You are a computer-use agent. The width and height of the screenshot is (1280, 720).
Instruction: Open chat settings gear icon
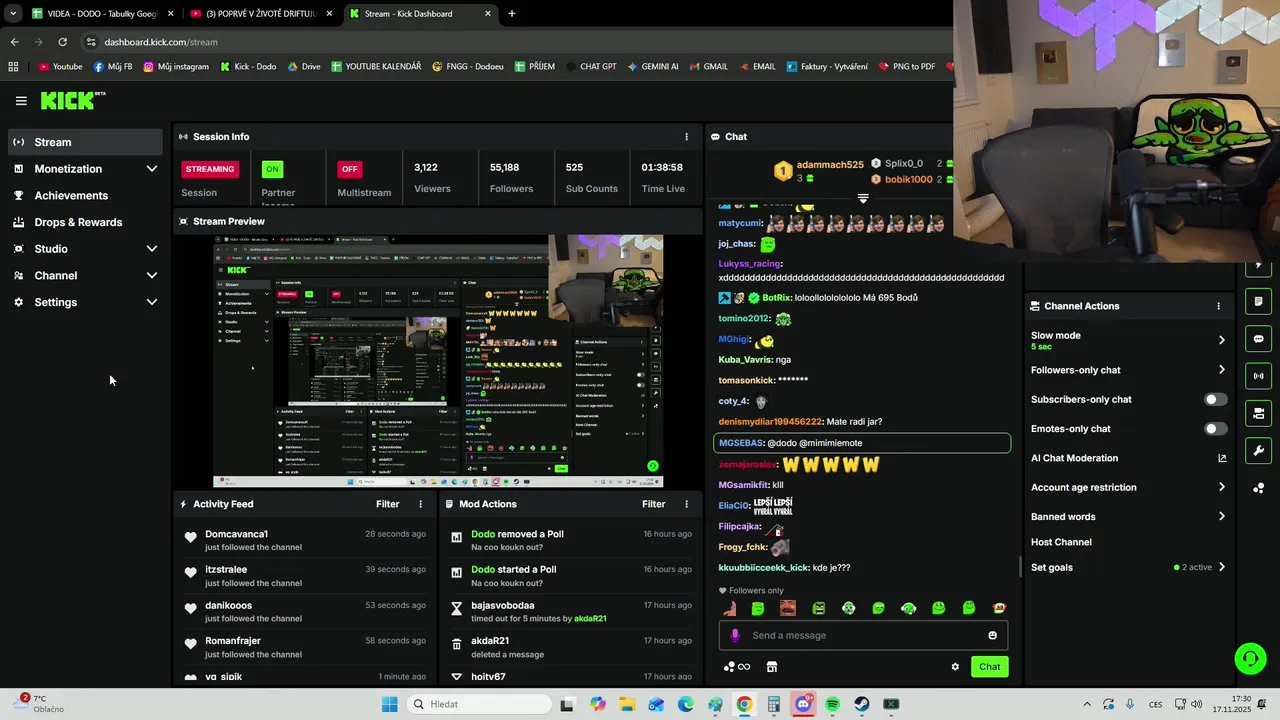coord(955,667)
